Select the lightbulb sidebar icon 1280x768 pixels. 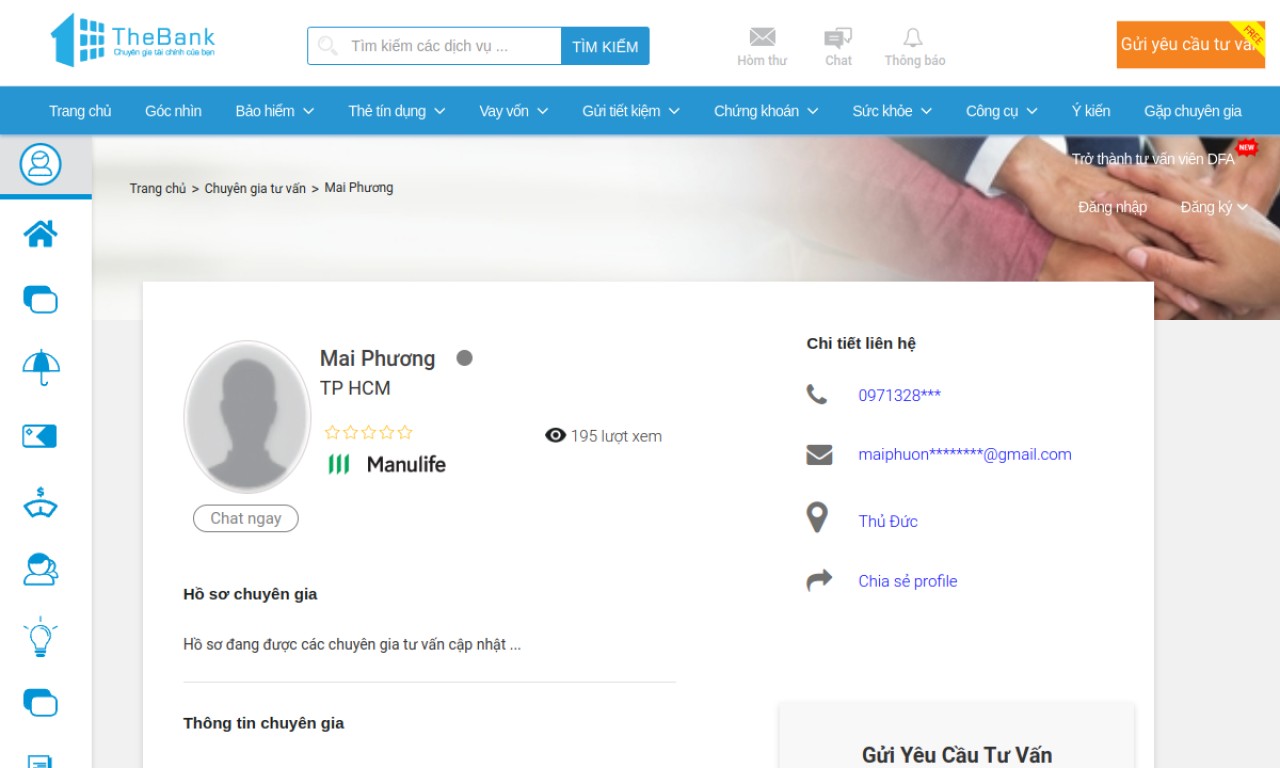coord(40,636)
